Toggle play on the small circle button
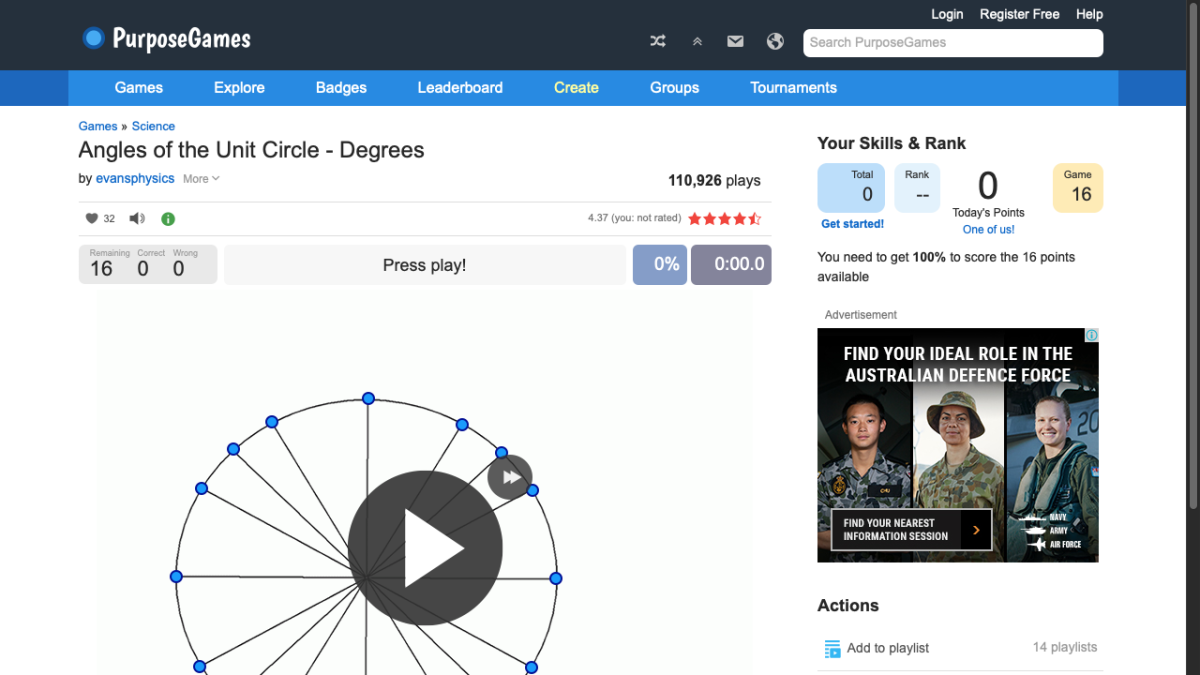Viewport: 1200px width, 675px height. point(510,477)
